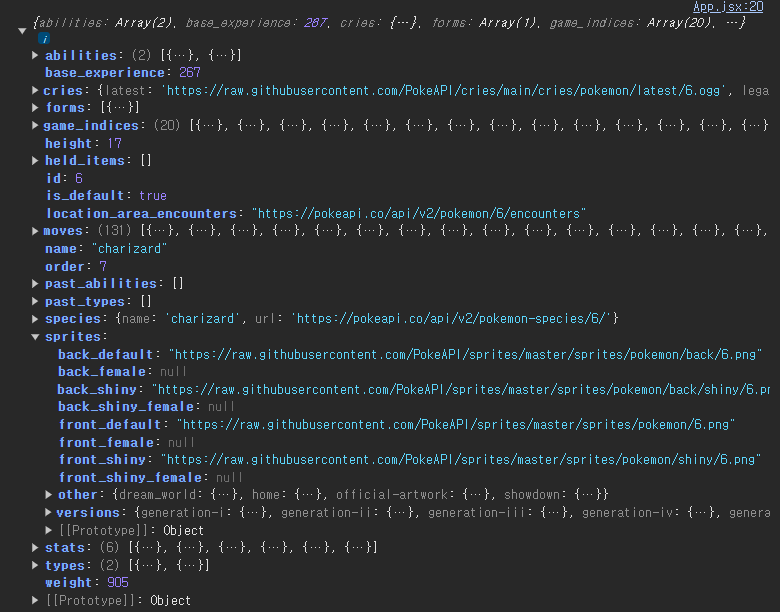Click the pokemon-species URL in species row
The height and width of the screenshot is (612, 780).
point(452,319)
